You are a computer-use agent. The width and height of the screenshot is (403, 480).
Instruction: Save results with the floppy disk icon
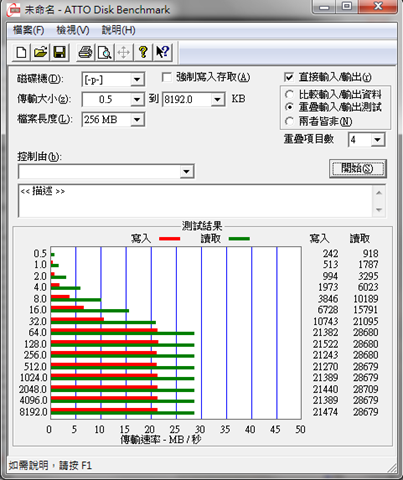click(x=60, y=52)
